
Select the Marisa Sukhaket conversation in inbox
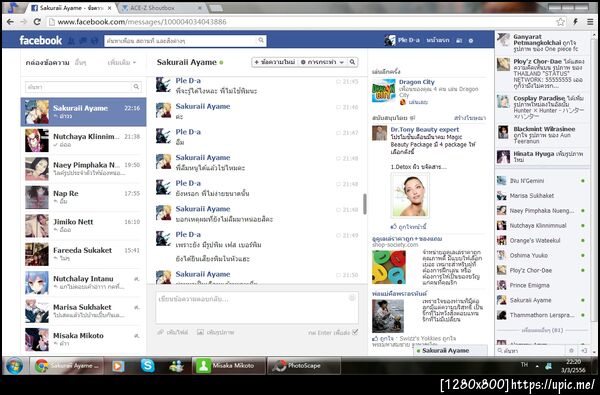[83, 311]
